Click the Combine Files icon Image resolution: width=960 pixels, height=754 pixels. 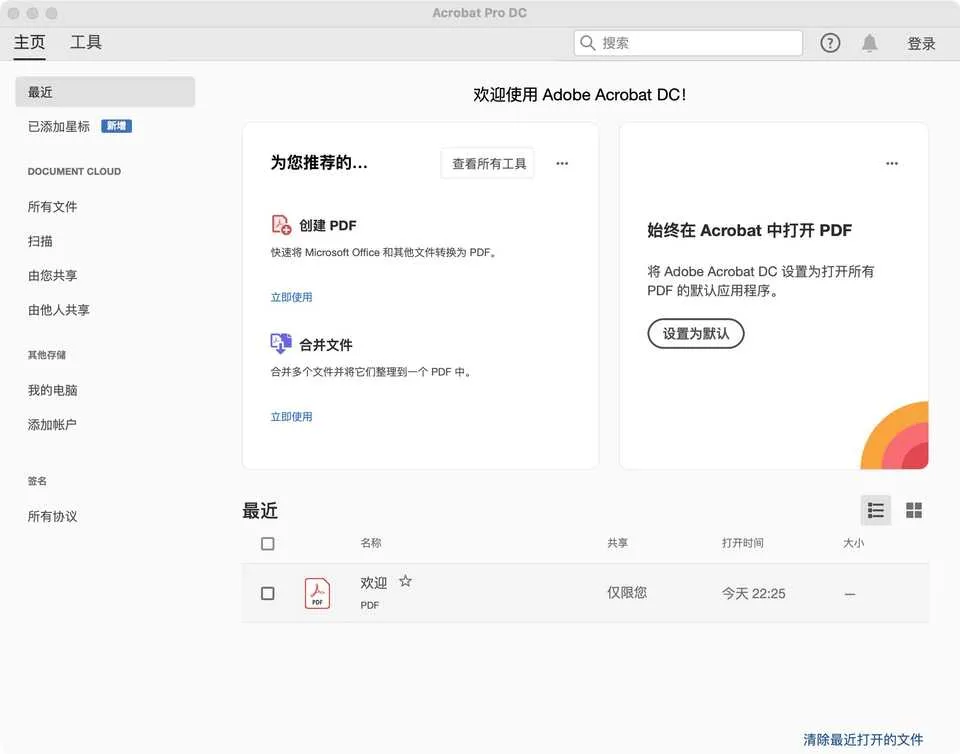280,344
